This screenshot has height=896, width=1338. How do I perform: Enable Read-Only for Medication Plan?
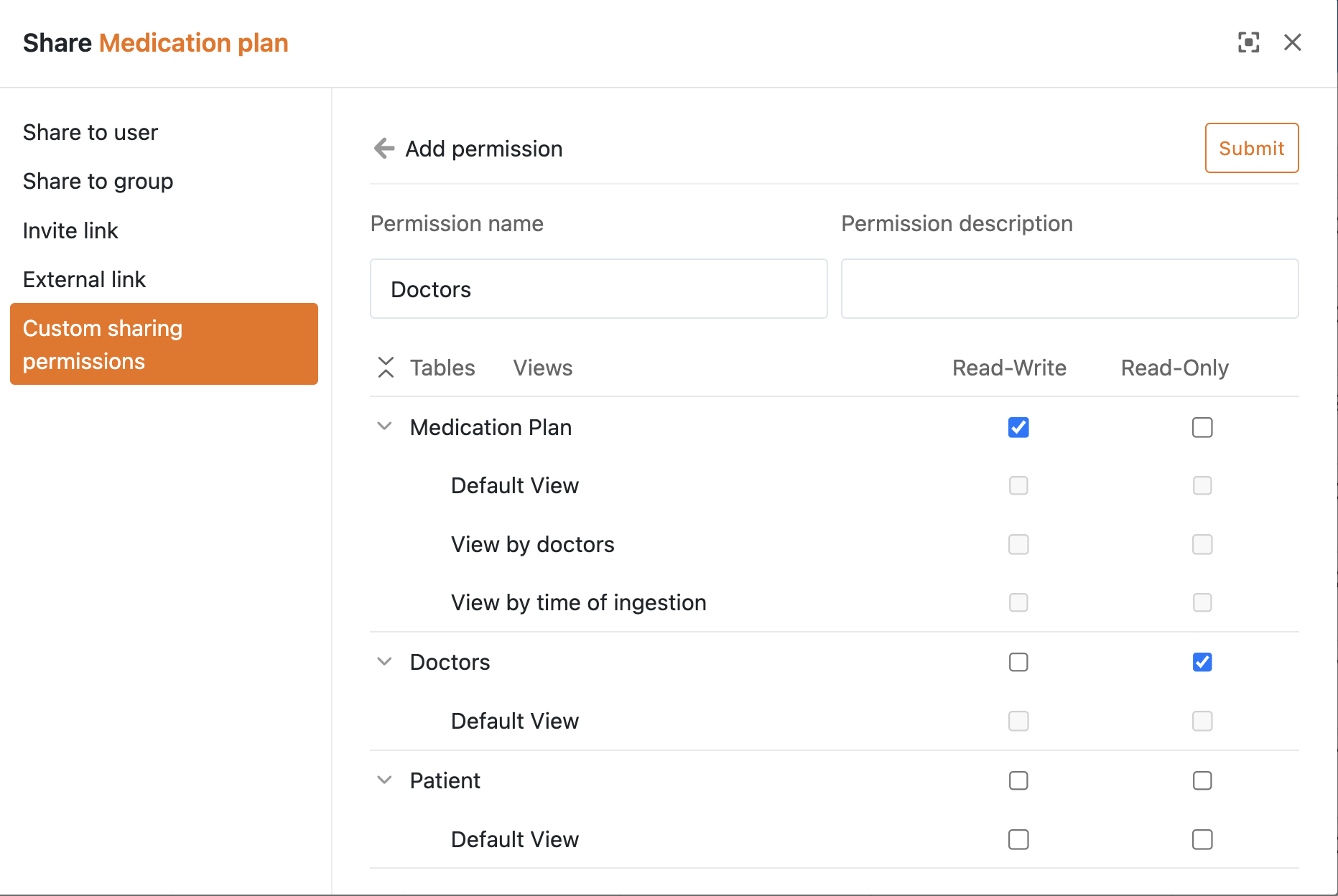coord(1202,427)
